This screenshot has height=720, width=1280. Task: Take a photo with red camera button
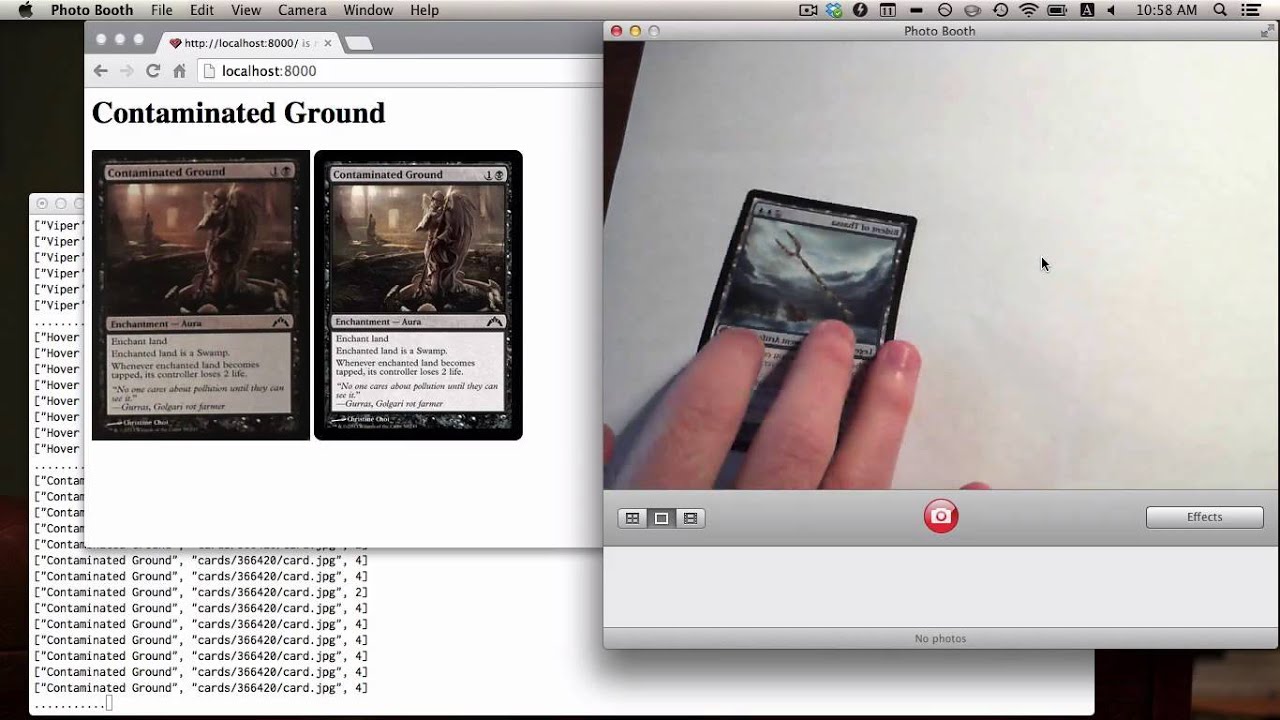coord(940,516)
